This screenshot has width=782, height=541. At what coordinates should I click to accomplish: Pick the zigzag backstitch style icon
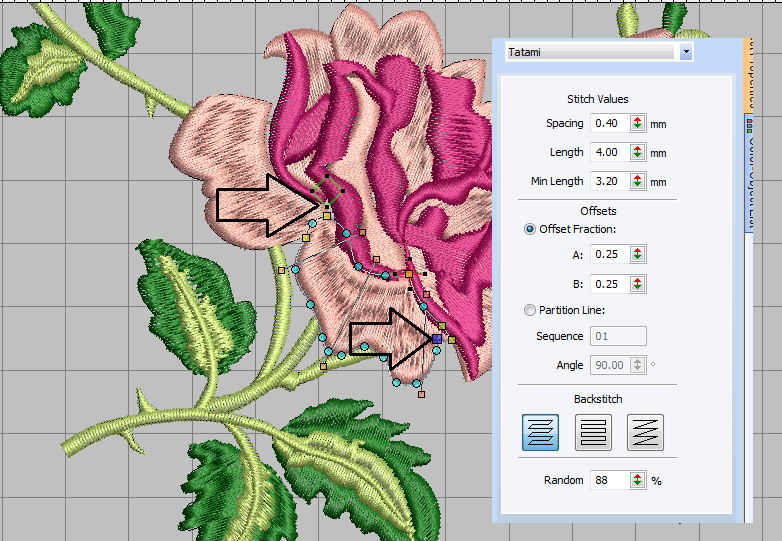coord(645,432)
